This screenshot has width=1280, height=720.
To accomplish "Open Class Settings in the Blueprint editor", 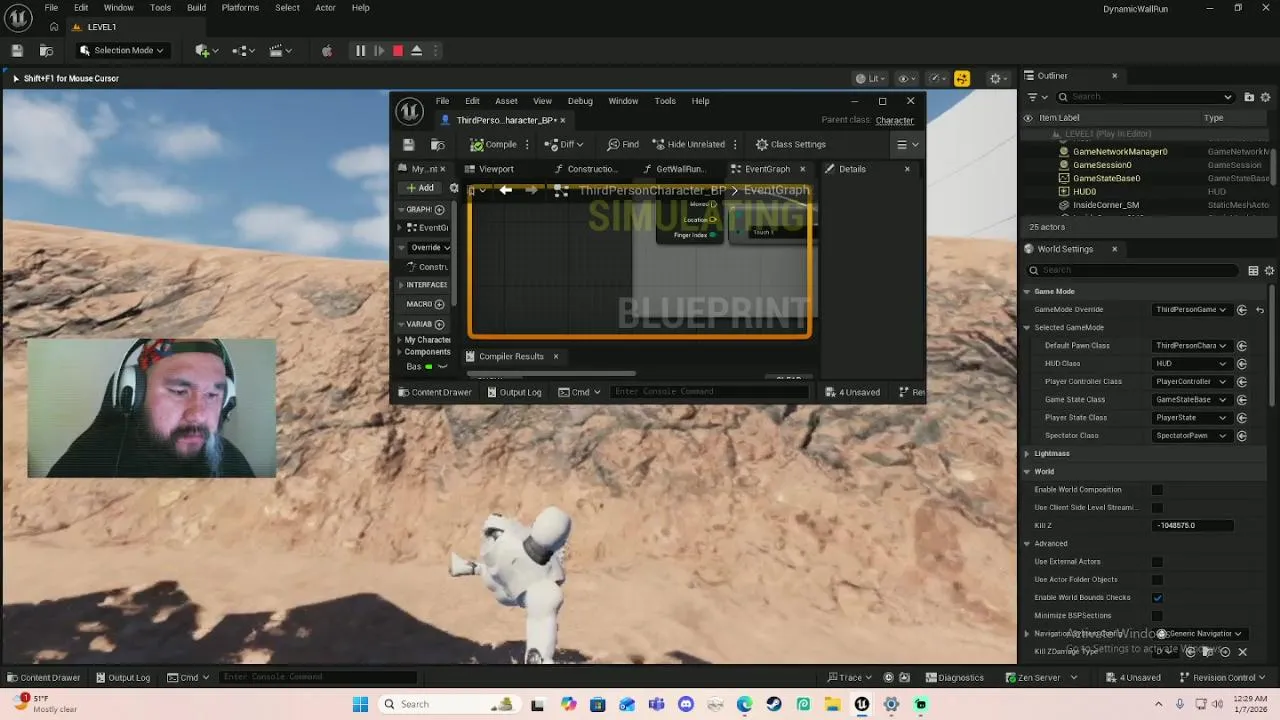I will (790, 144).
